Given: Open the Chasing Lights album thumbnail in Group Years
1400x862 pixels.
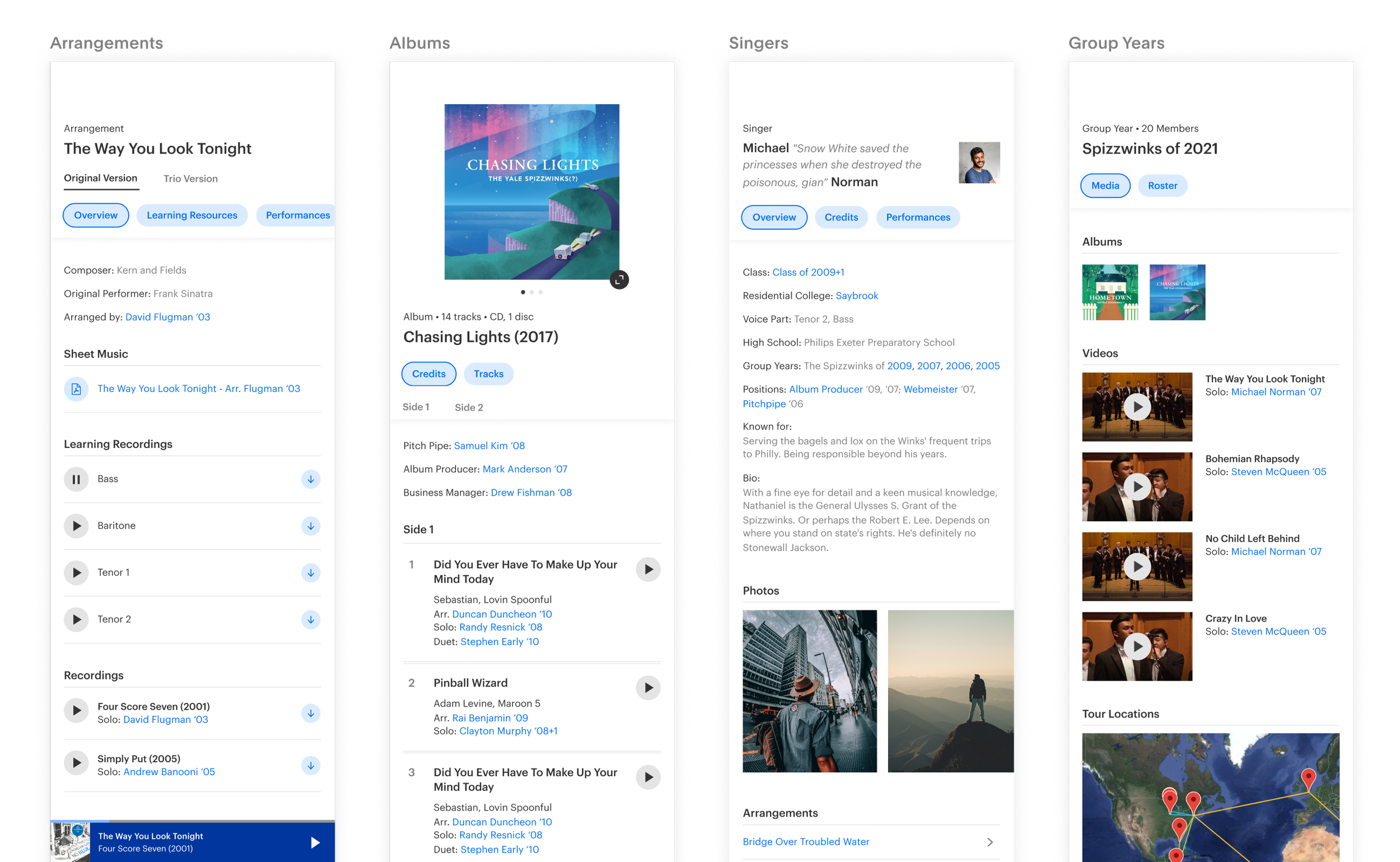Looking at the screenshot, I should pyautogui.click(x=1177, y=292).
